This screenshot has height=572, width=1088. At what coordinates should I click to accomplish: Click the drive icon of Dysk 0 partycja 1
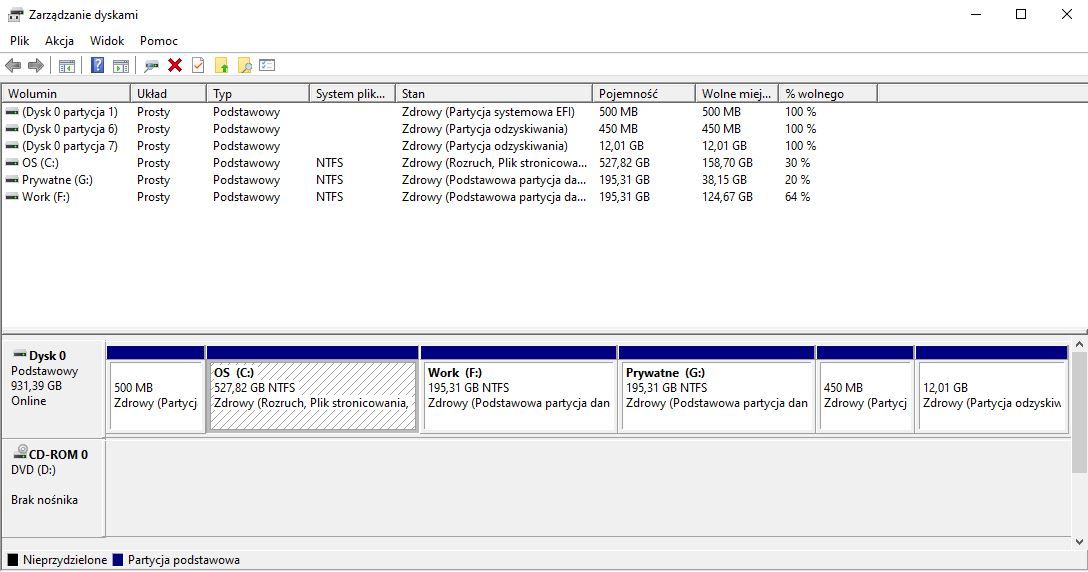click(12, 112)
